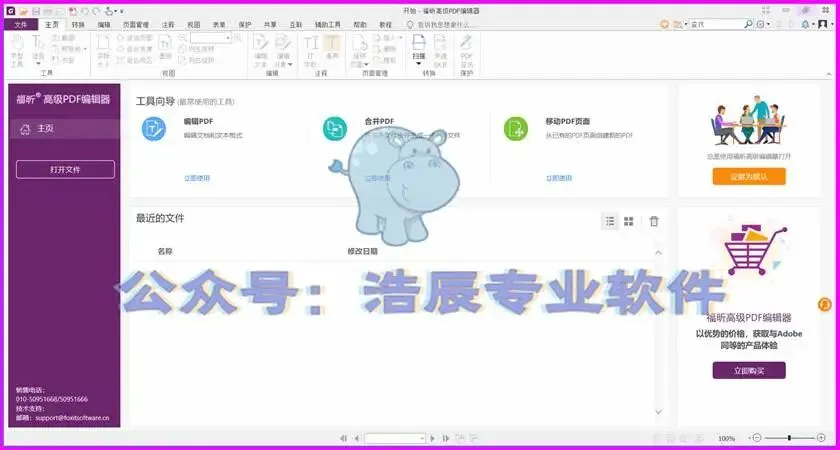
Task: Go to the first page in status bar
Action: [344, 438]
